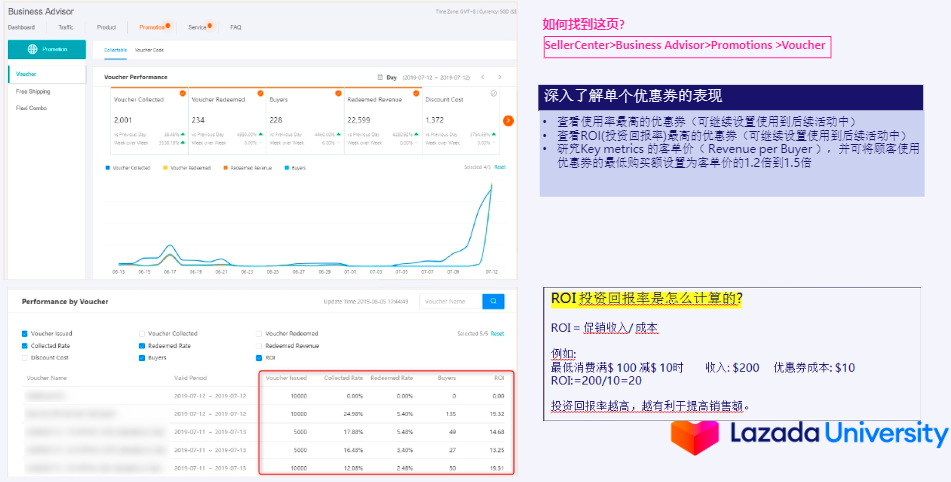951x482 pixels.
Task: Deselect the Voucher Redeemed metric card
Action: point(260,93)
